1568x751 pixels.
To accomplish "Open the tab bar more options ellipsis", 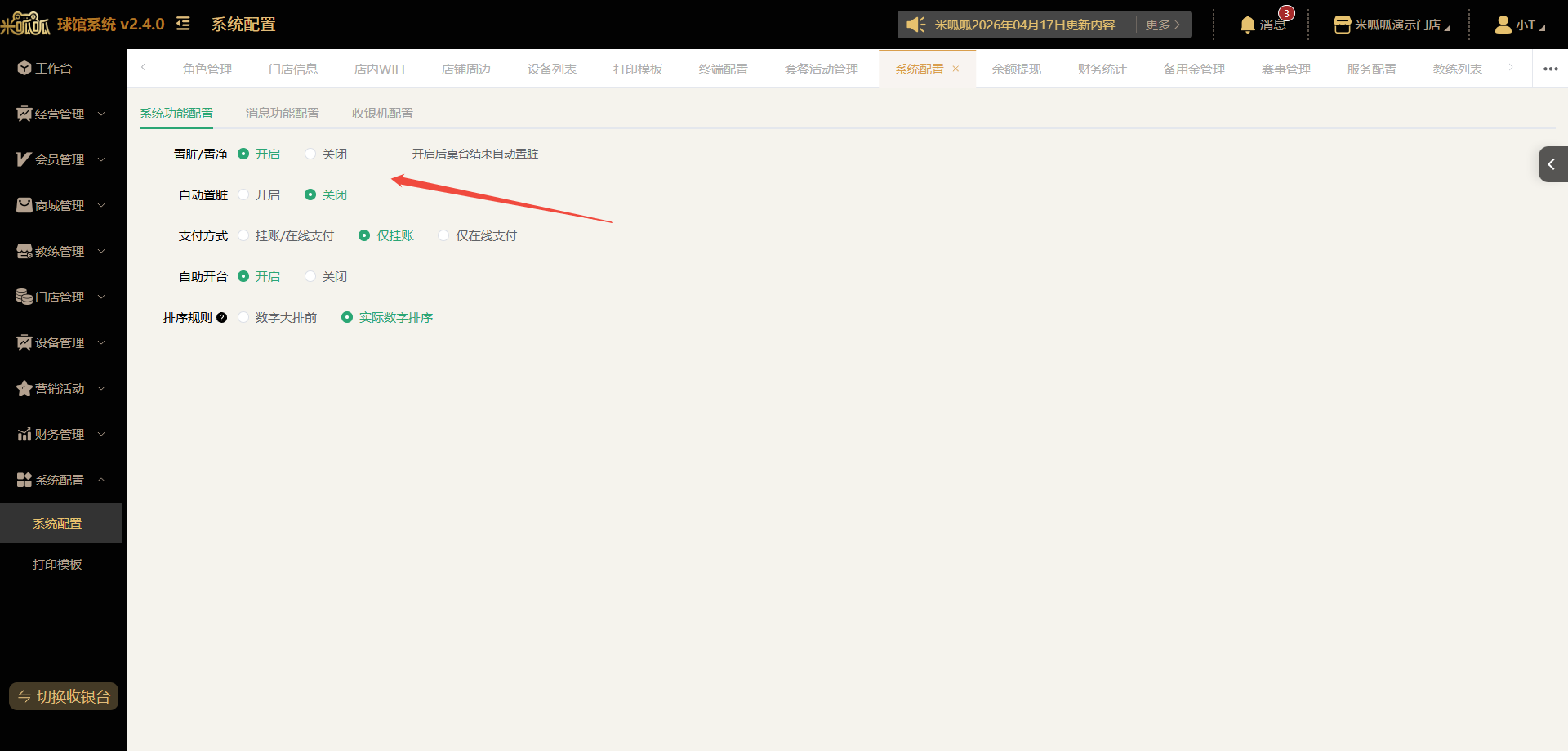I will [1550, 69].
